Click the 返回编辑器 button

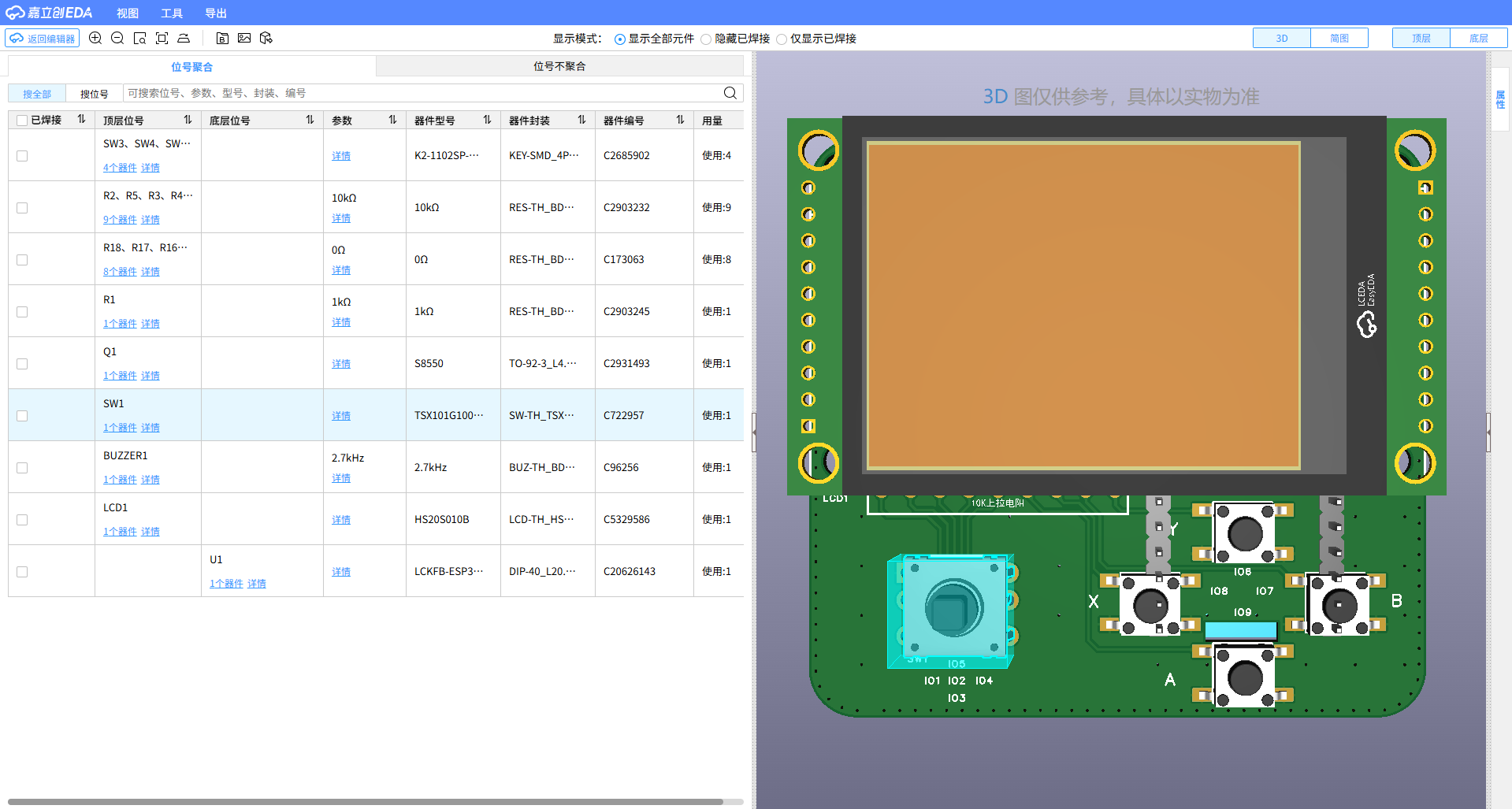[x=43, y=39]
